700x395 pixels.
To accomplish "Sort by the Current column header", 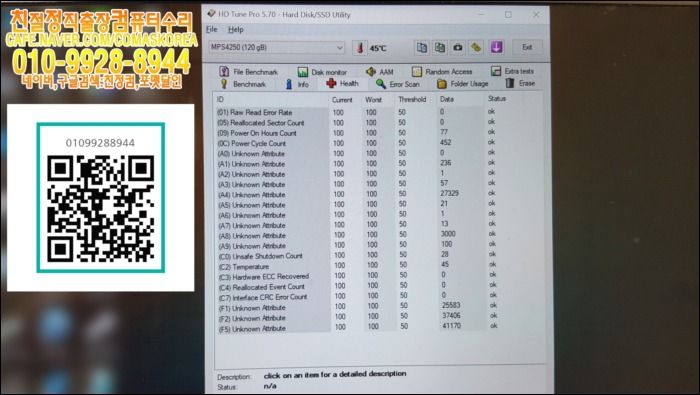I will point(342,100).
